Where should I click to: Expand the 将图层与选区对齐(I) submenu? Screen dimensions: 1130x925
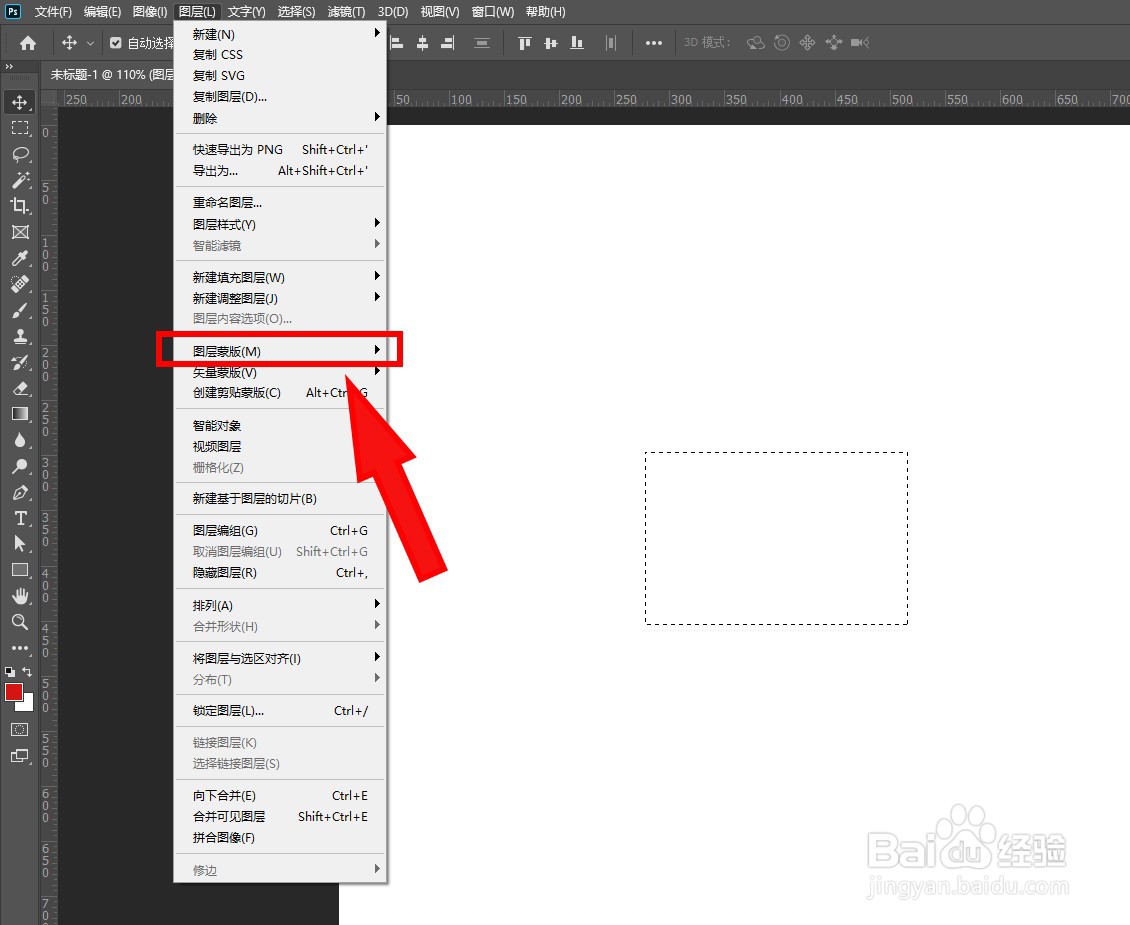tap(280, 658)
